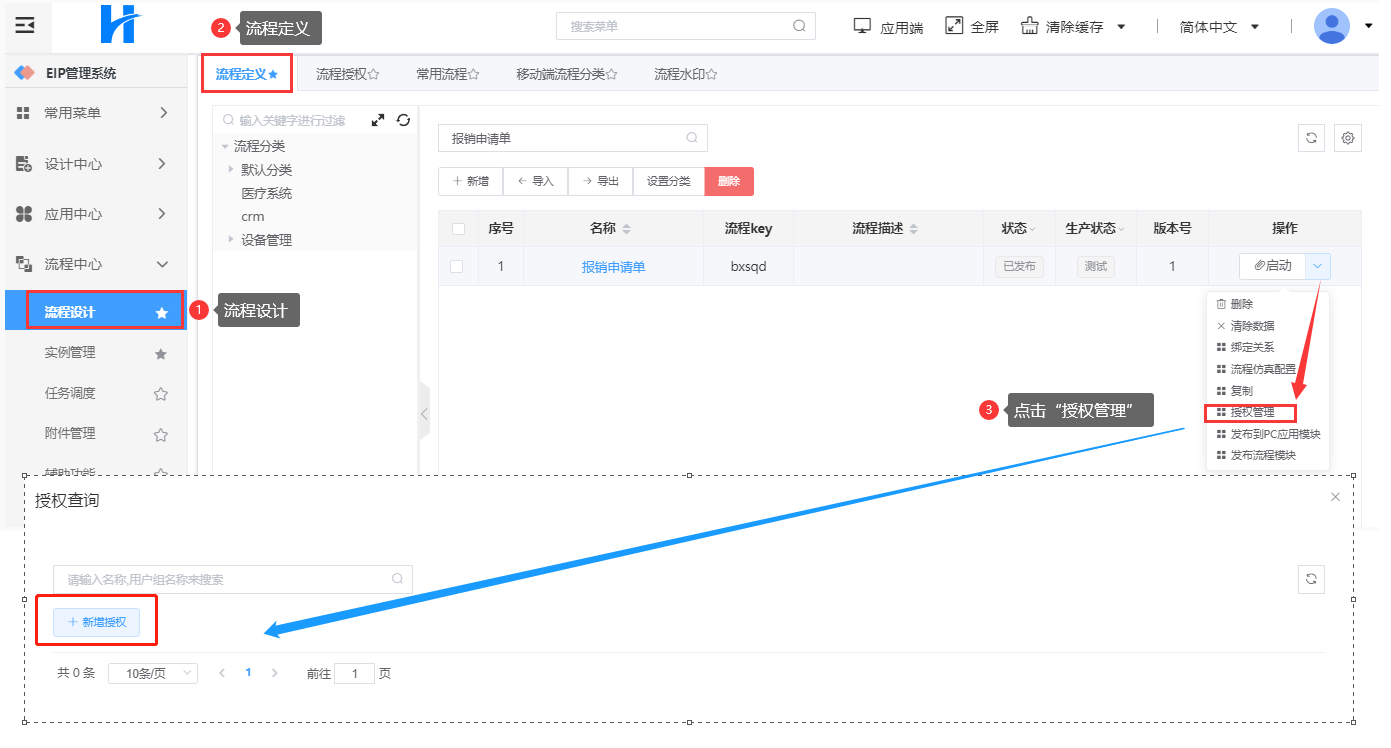Go to next page arrow

(275, 673)
